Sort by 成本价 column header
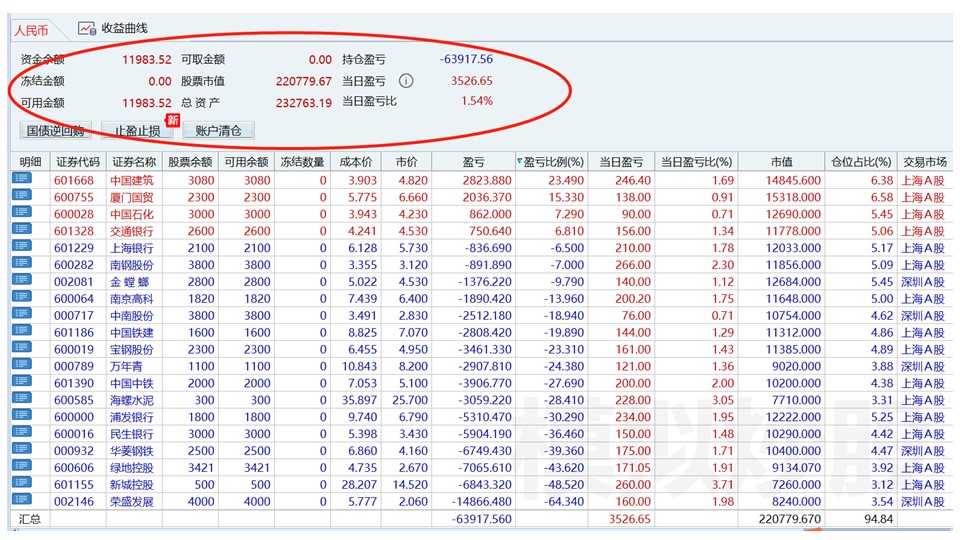Image resolution: width=960 pixels, height=540 pixels. tap(356, 162)
